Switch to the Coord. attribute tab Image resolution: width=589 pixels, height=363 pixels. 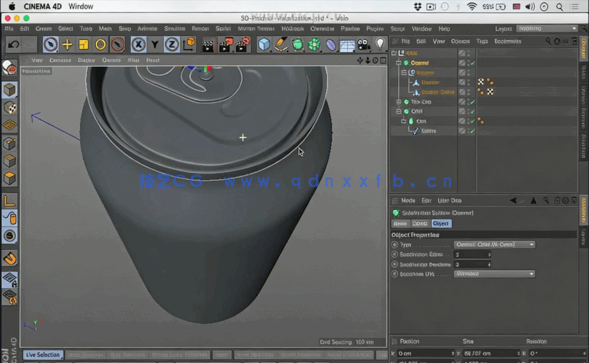point(420,224)
